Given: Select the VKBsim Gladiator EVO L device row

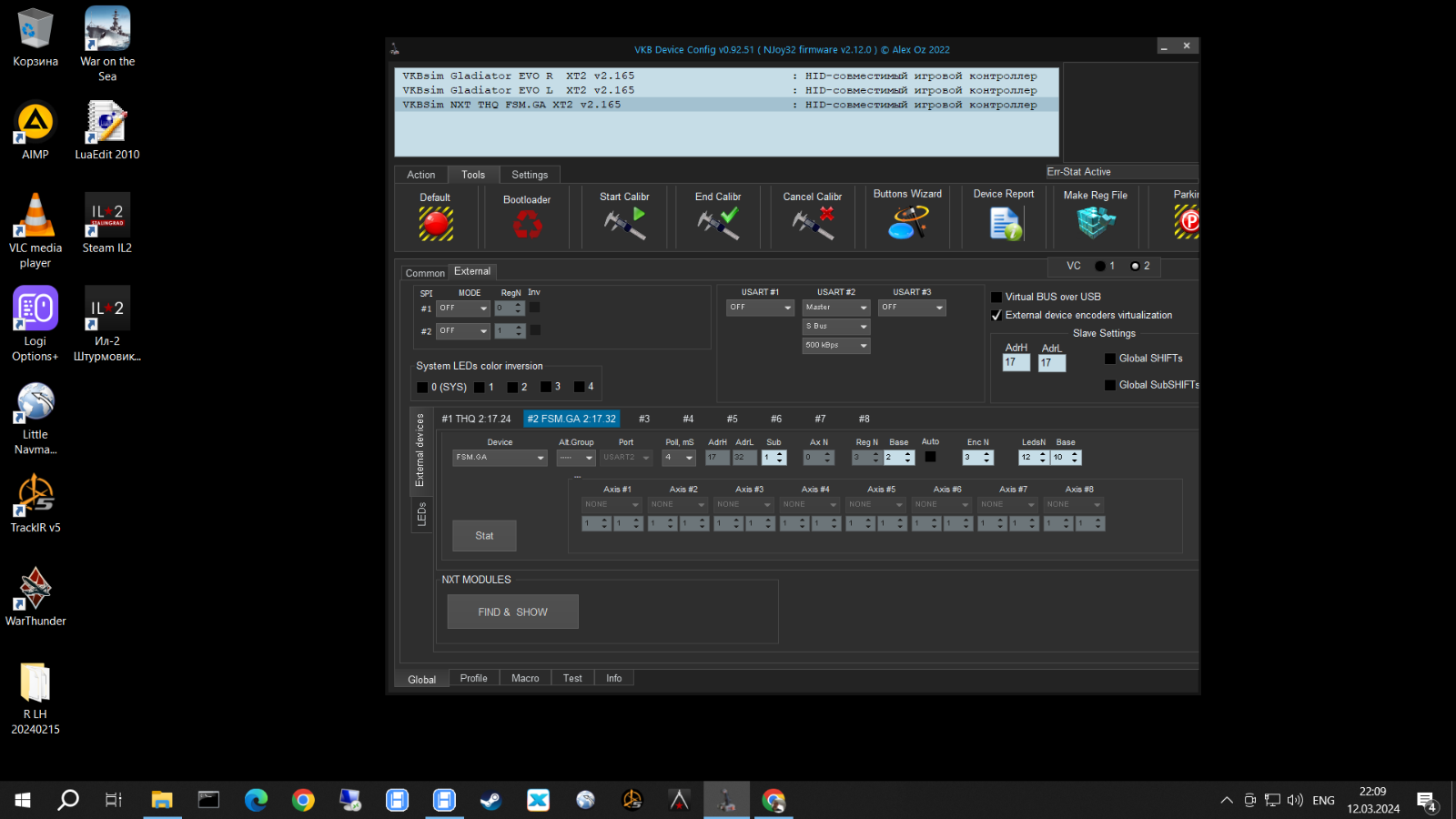Looking at the screenshot, I should click(x=726, y=90).
